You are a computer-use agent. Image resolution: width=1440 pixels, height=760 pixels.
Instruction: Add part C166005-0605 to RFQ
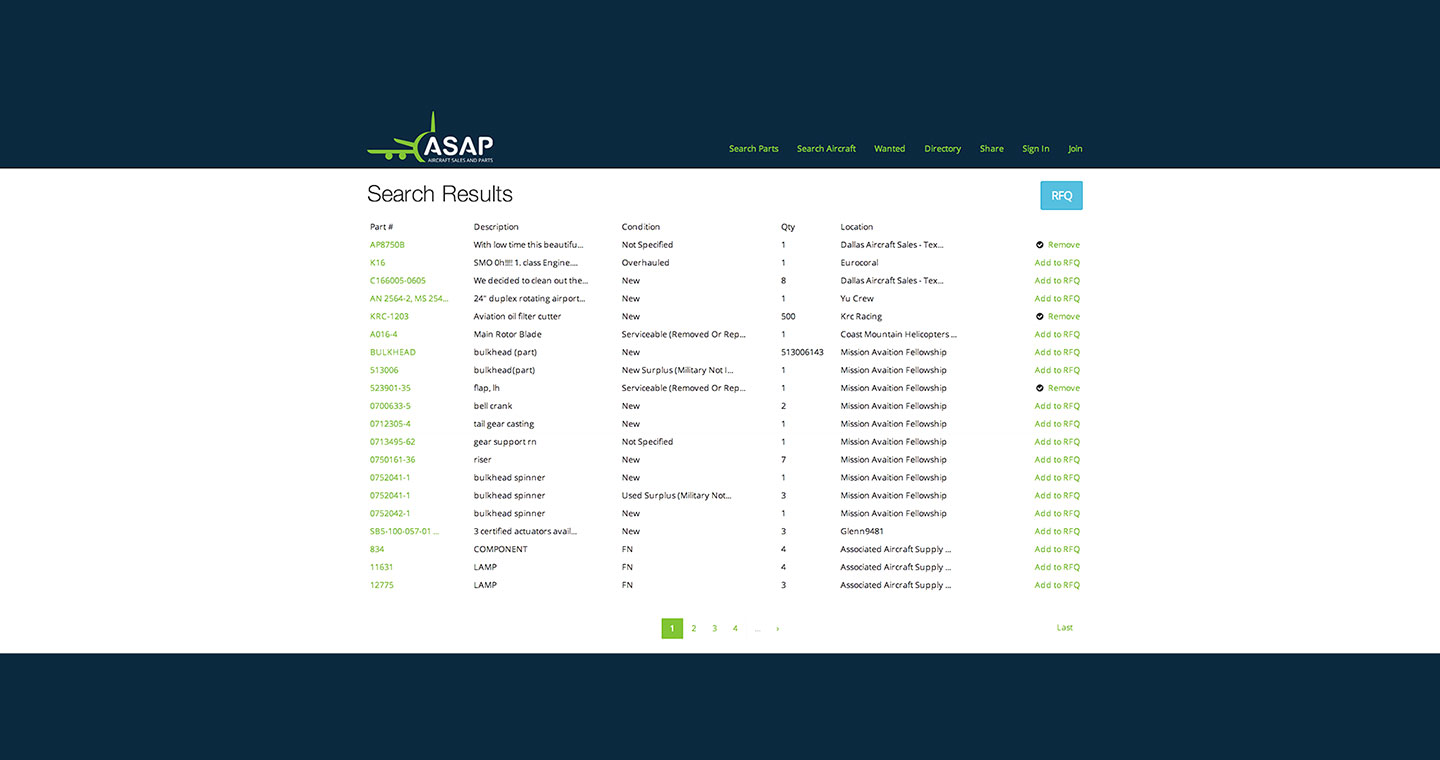click(x=1057, y=281)
